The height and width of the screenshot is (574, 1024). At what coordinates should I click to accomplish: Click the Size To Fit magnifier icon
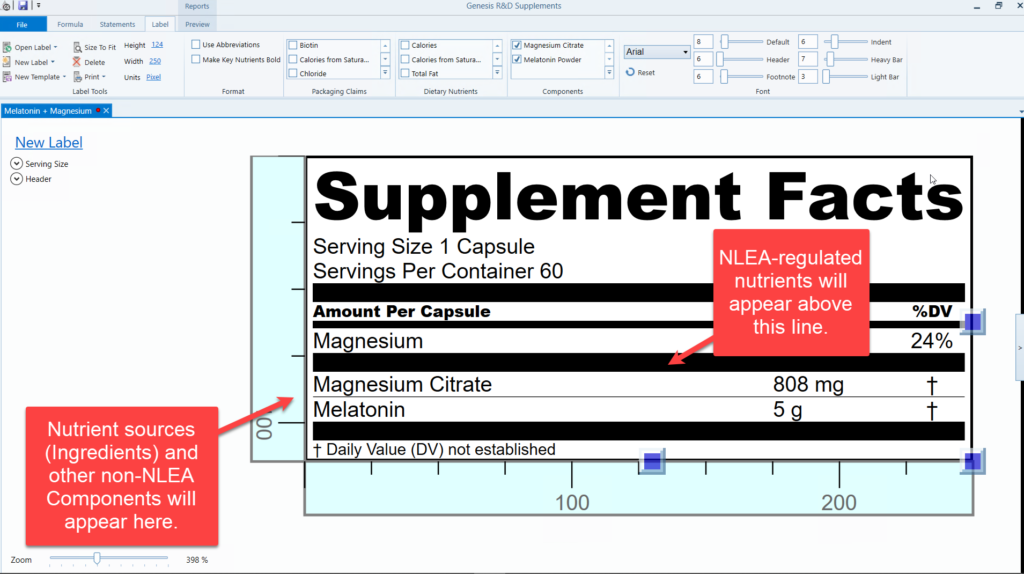point(77,47)
